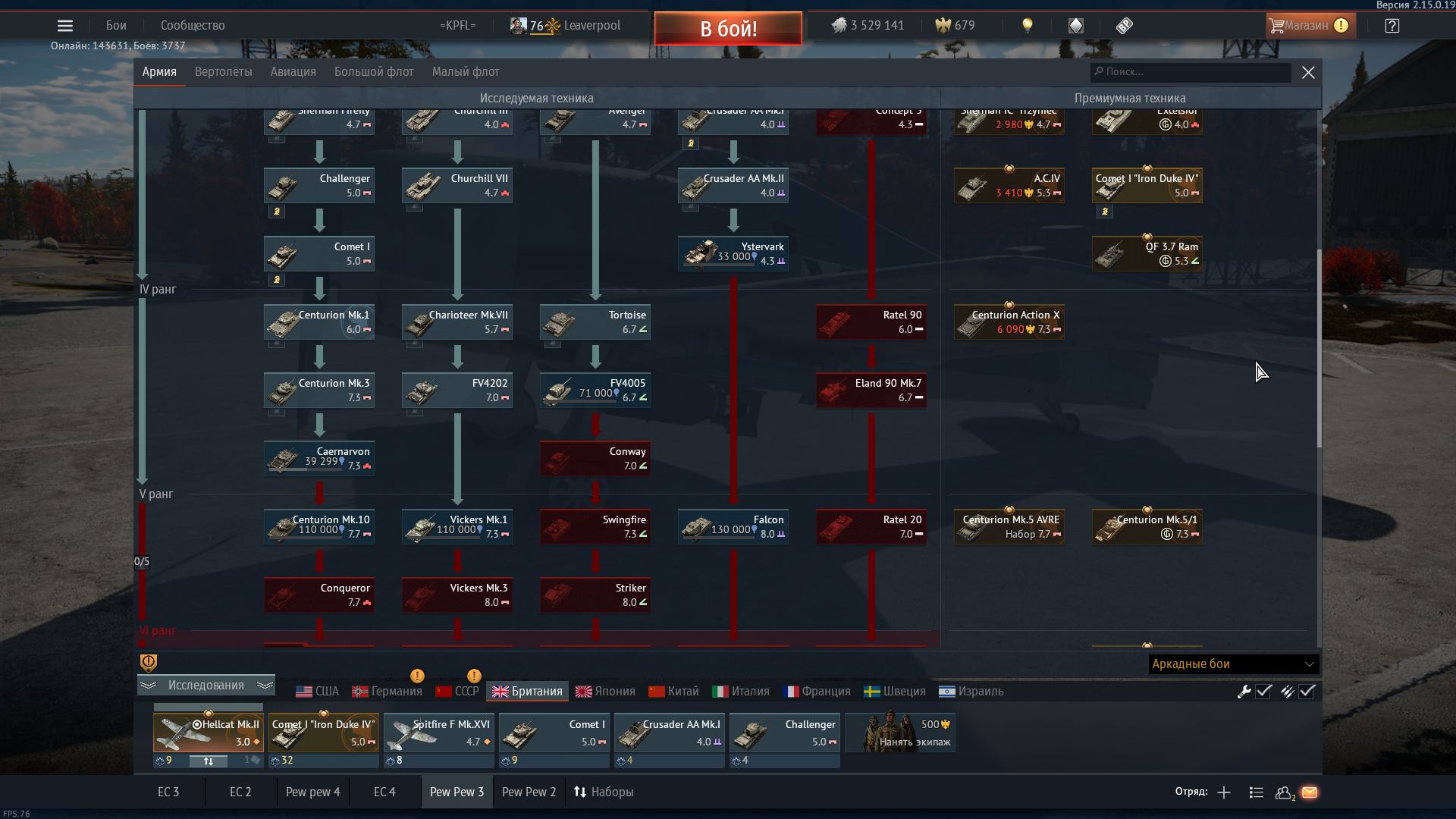
Task: Click the В бой! battle button
Action: click(728, 28)
